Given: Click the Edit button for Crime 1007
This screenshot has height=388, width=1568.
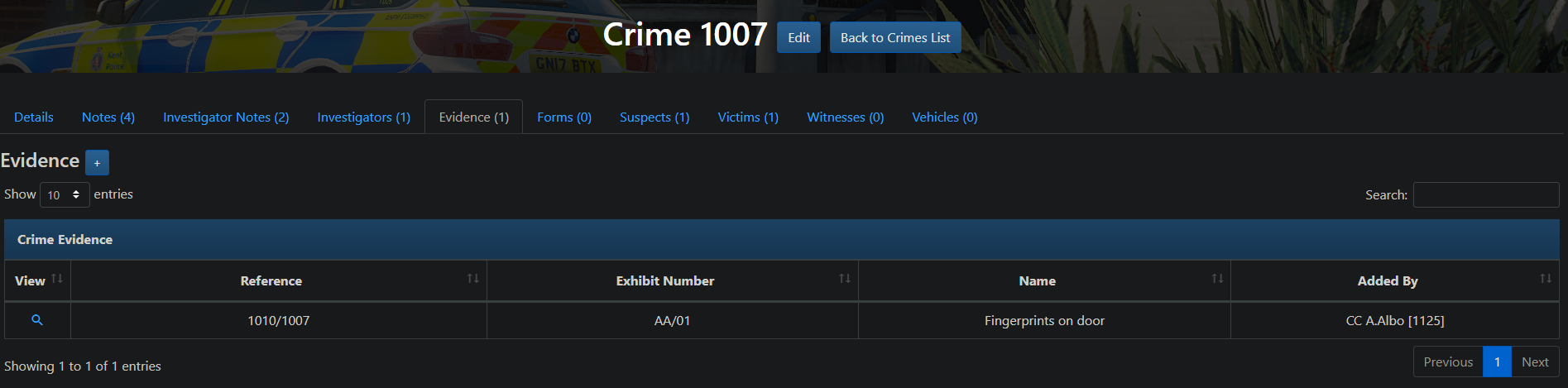Looking at the screenshot, I should click(798, 38).
